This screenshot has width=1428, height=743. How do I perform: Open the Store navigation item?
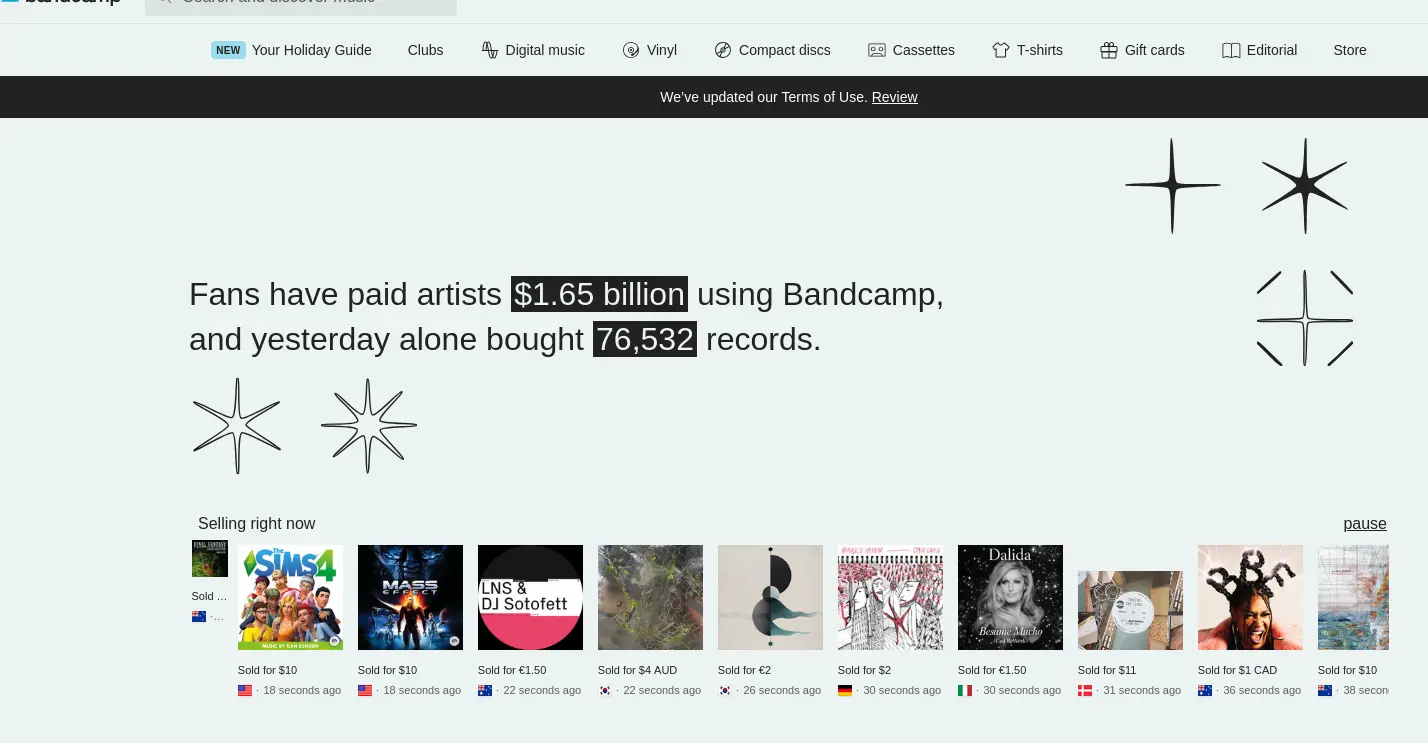(x=1349, y=50)
